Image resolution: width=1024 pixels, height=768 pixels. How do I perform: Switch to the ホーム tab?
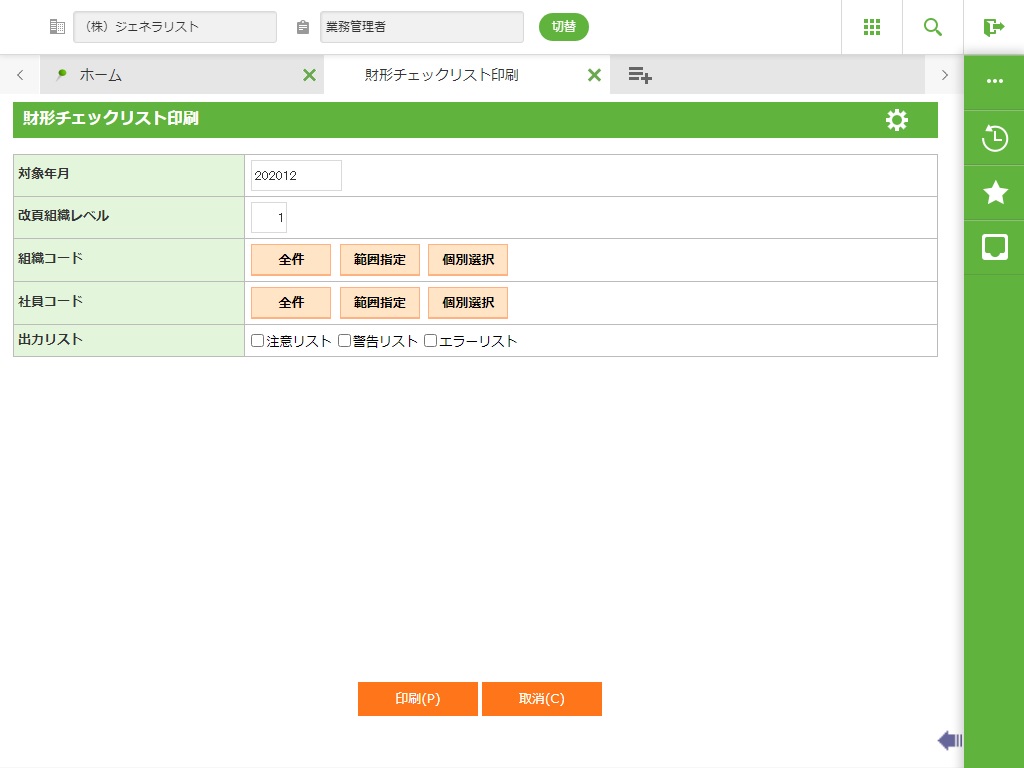click(x=100, y=75)
